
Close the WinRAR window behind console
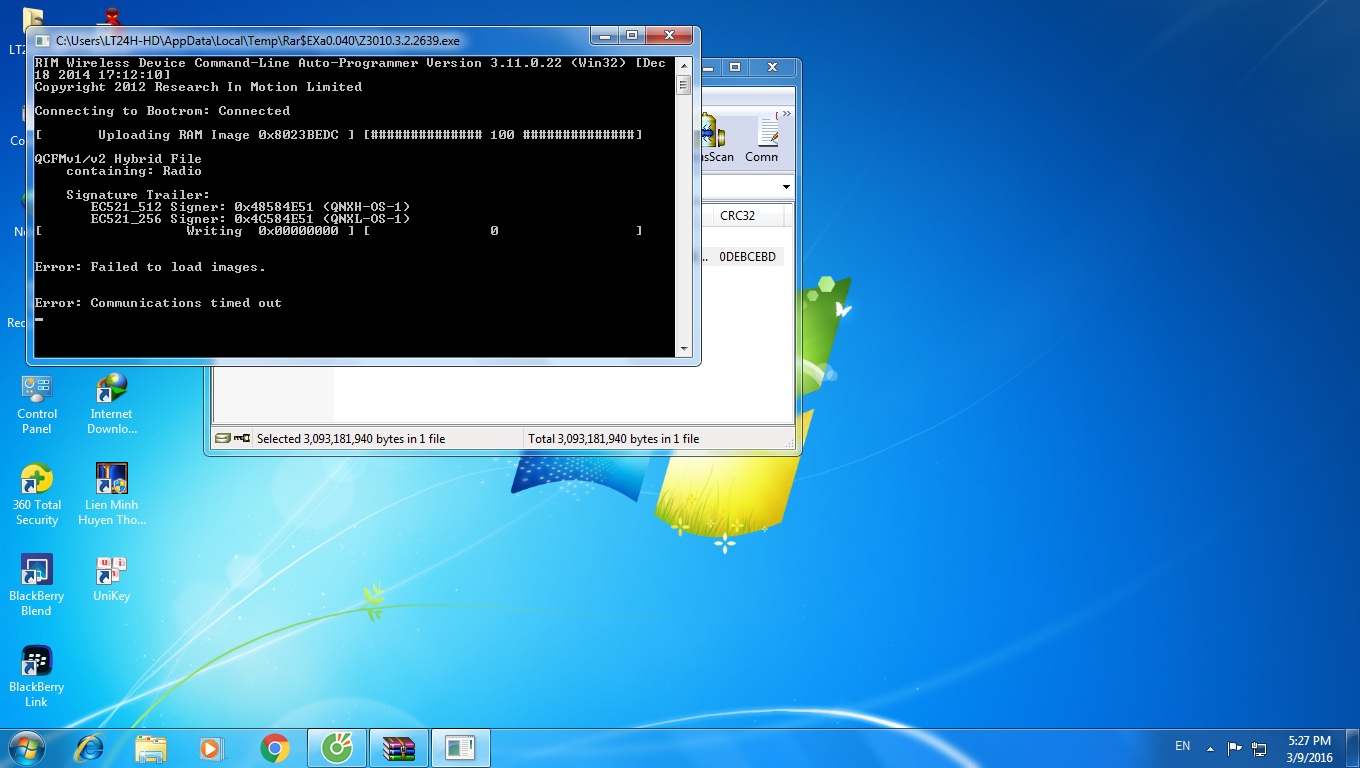click(772, 67)
